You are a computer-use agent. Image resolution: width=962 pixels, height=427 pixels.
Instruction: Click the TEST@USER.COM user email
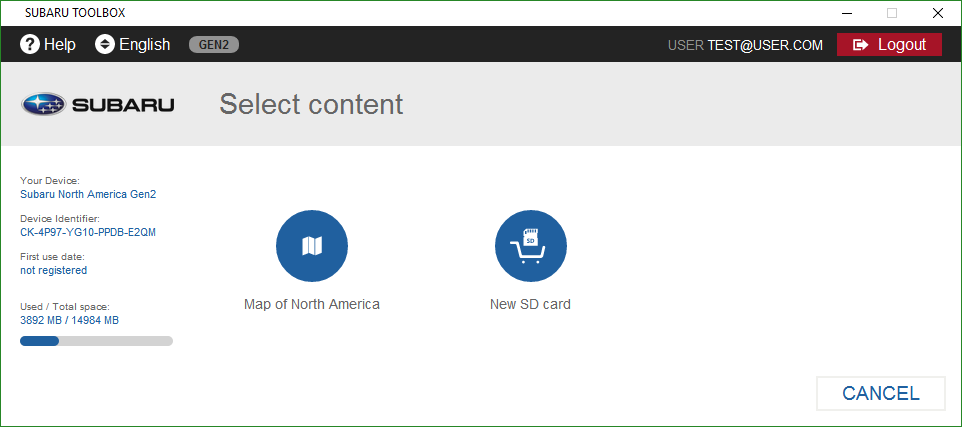coord(765,45)
